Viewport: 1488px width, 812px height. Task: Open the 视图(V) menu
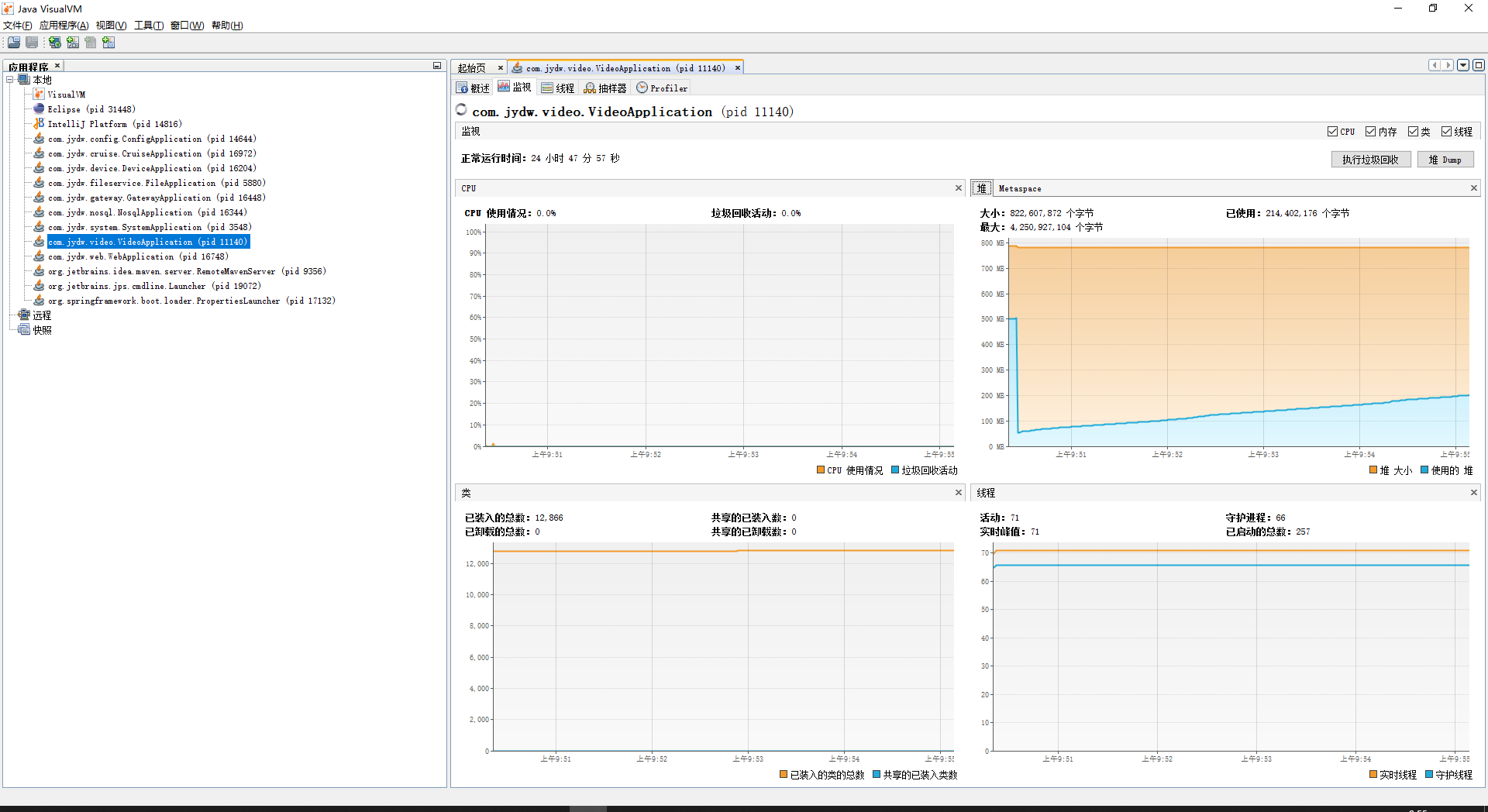111,26
